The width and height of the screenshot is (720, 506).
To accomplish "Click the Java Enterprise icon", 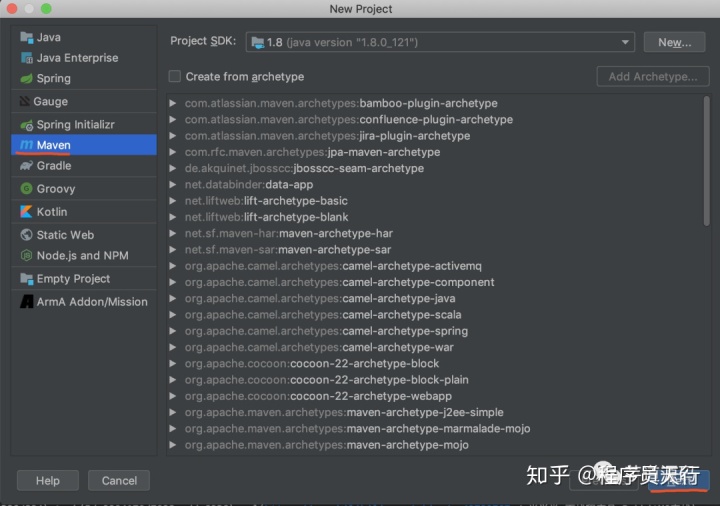I will (27, 58).
